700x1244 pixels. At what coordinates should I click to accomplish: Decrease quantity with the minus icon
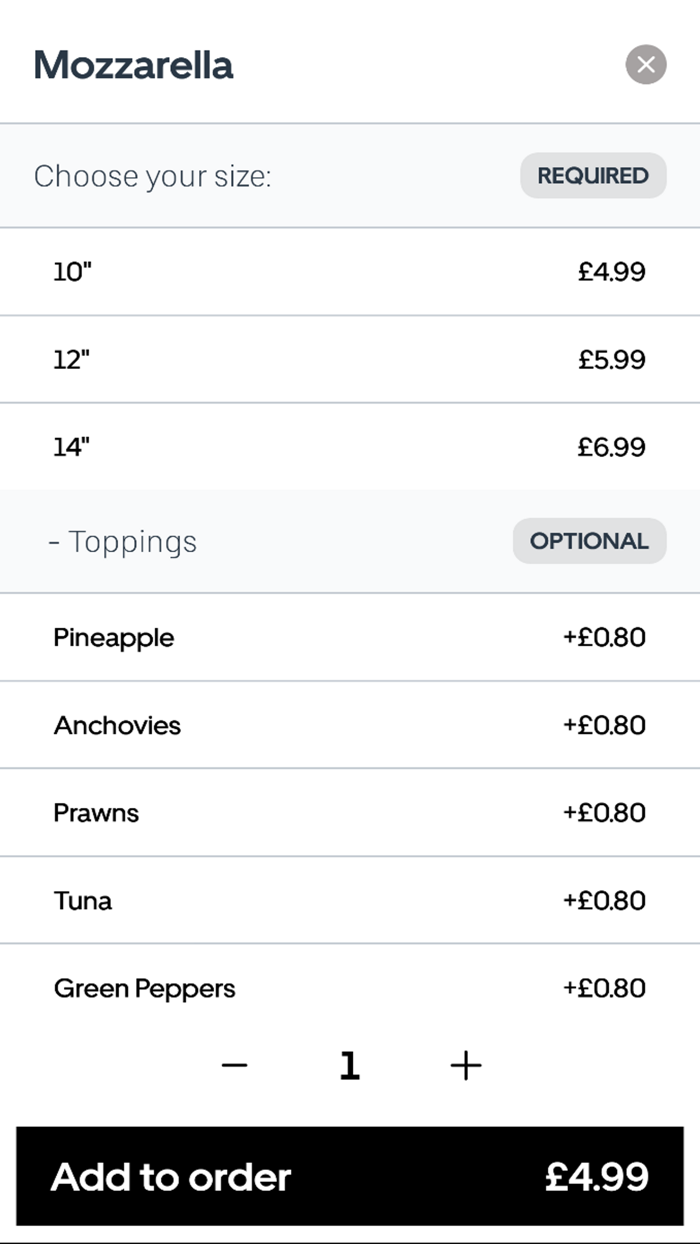coord(234,1066)
